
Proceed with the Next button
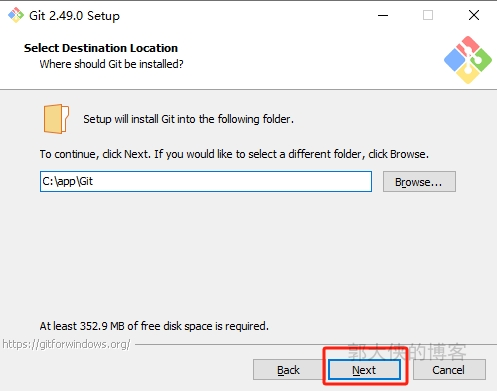point(364,370)
